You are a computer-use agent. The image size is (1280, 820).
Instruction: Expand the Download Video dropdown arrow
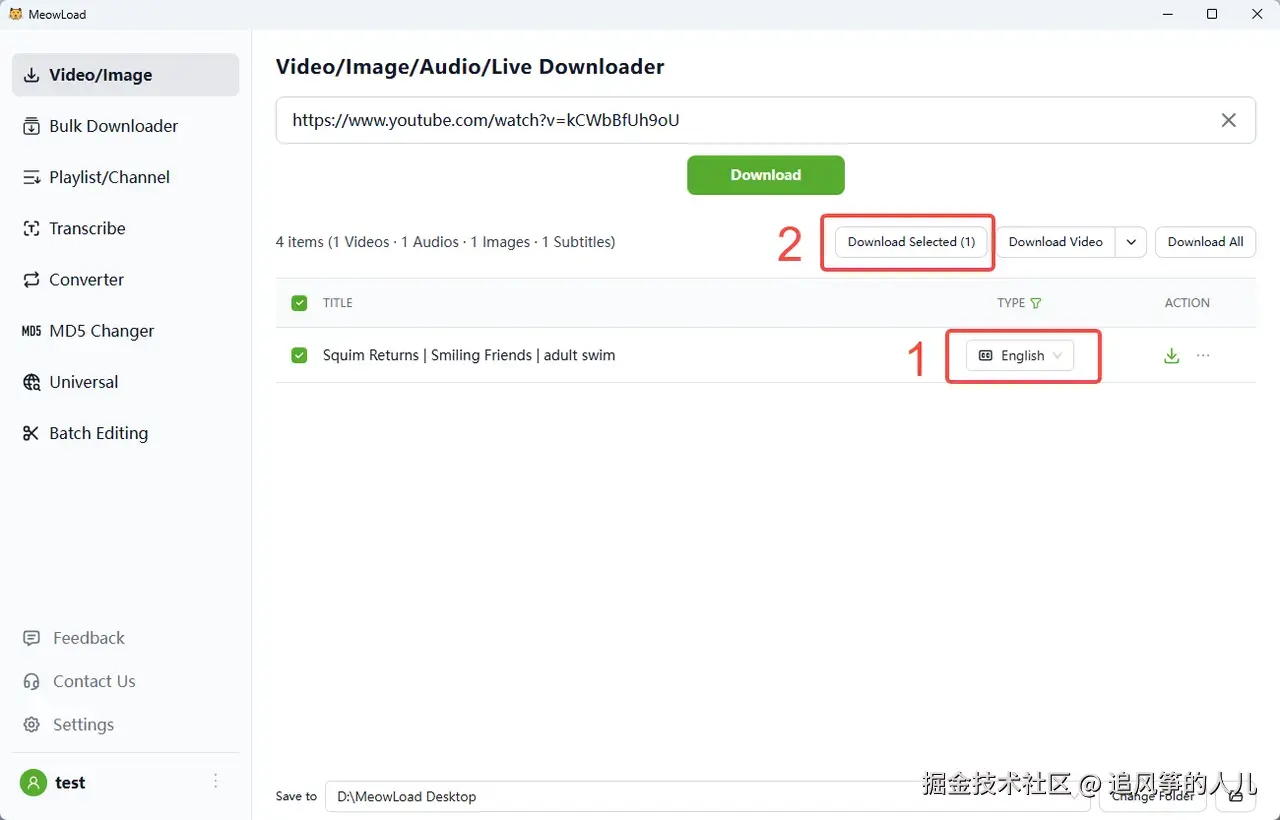[x=1131, y=242]
